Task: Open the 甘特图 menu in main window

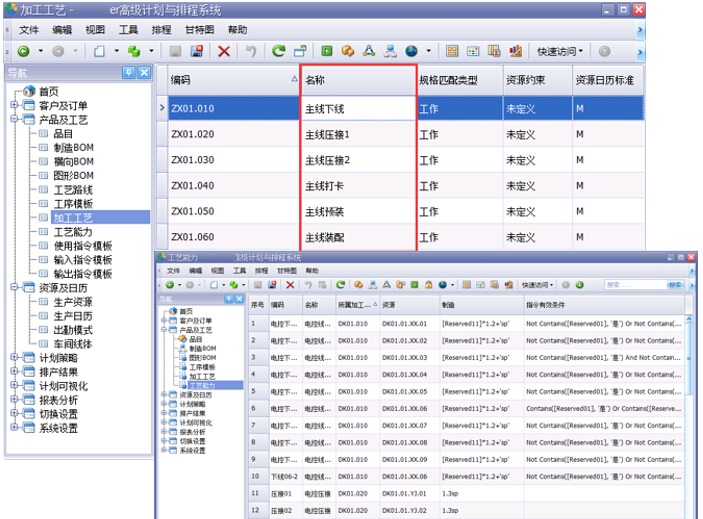Action: tap(200, 30)
